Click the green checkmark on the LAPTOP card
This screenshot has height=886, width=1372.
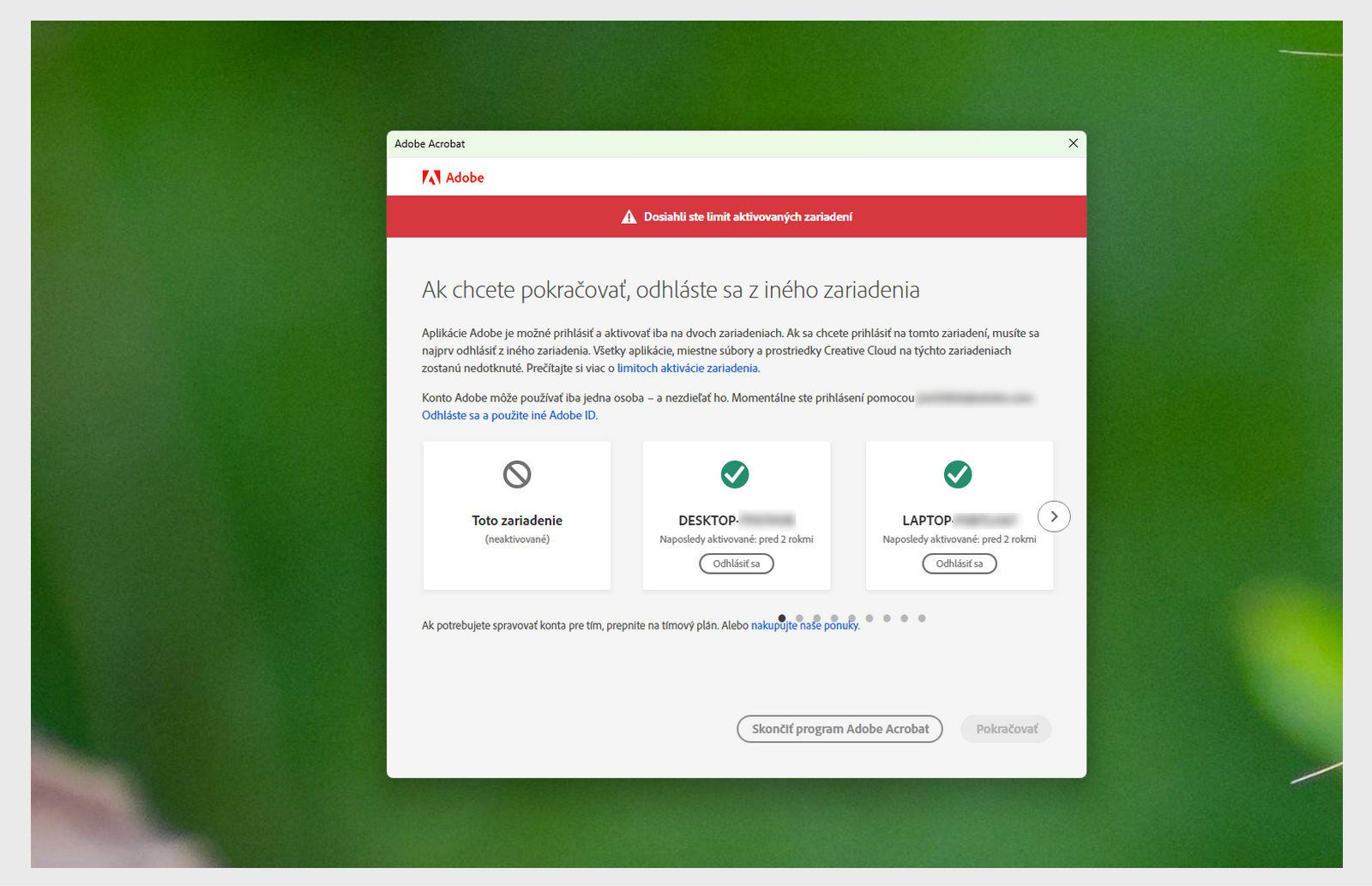click(958, 474)
